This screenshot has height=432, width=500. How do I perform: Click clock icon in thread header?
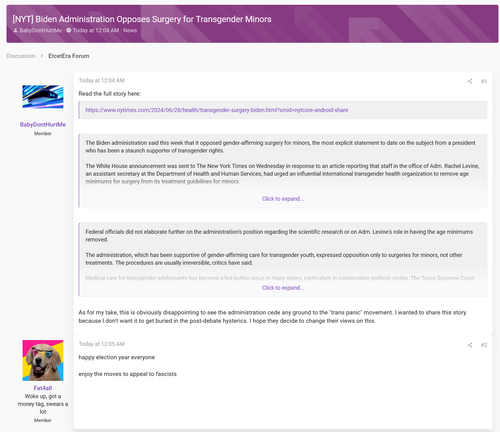pyautogui.click(x=69, y=30)
